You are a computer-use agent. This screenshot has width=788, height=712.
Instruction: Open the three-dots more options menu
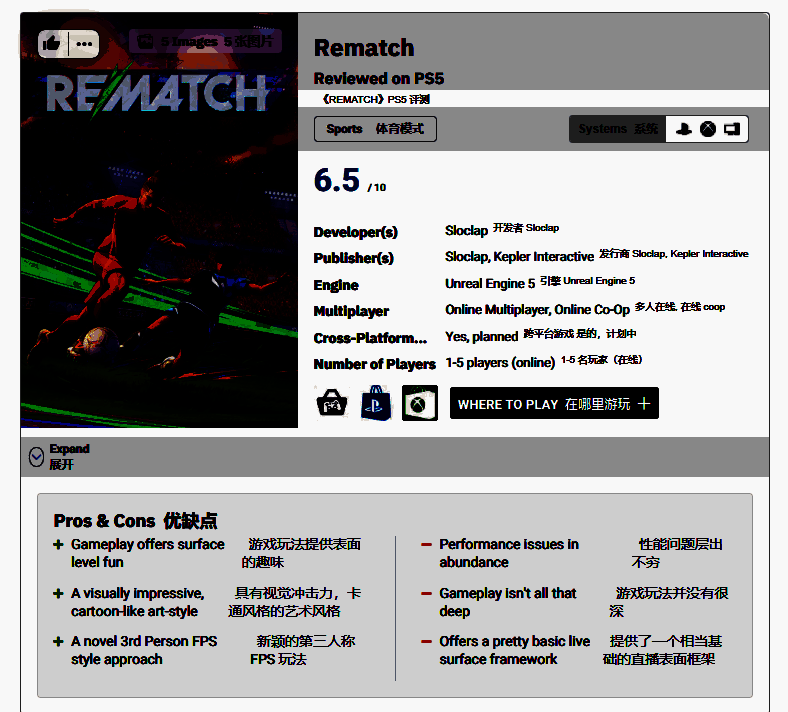point(84,43)
